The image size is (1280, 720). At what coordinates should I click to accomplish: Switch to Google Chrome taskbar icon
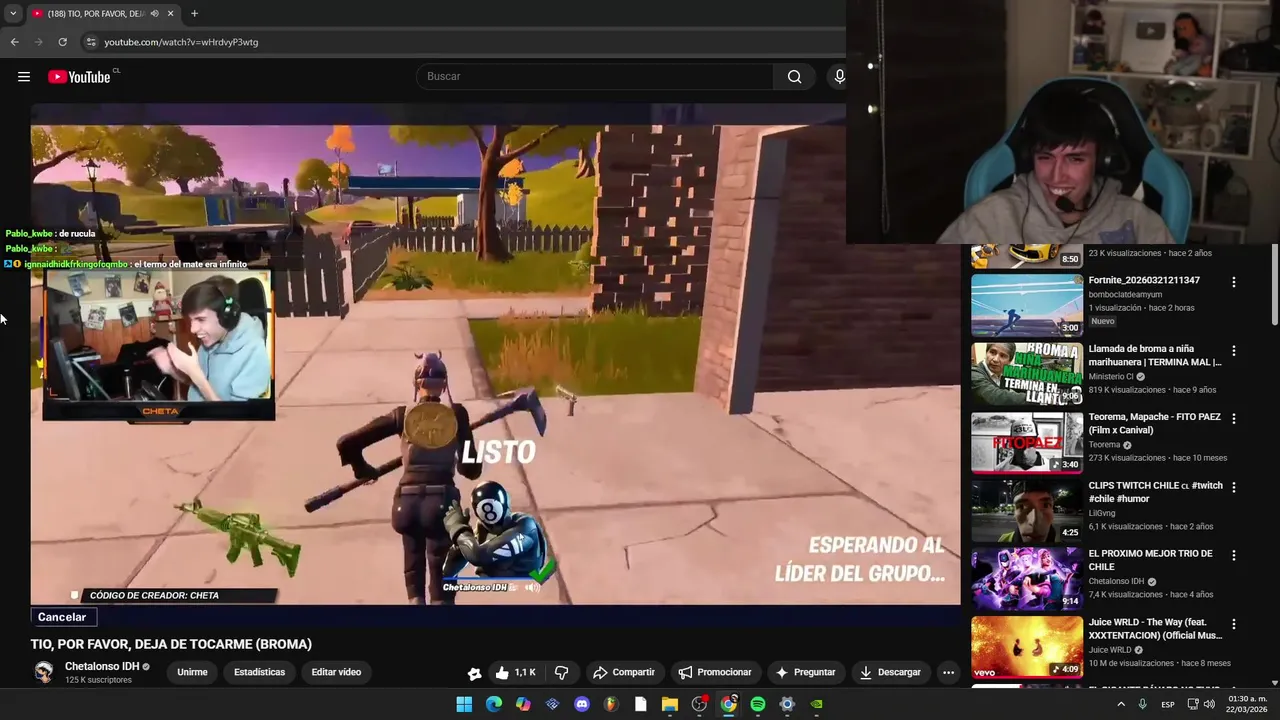(728, 704)
